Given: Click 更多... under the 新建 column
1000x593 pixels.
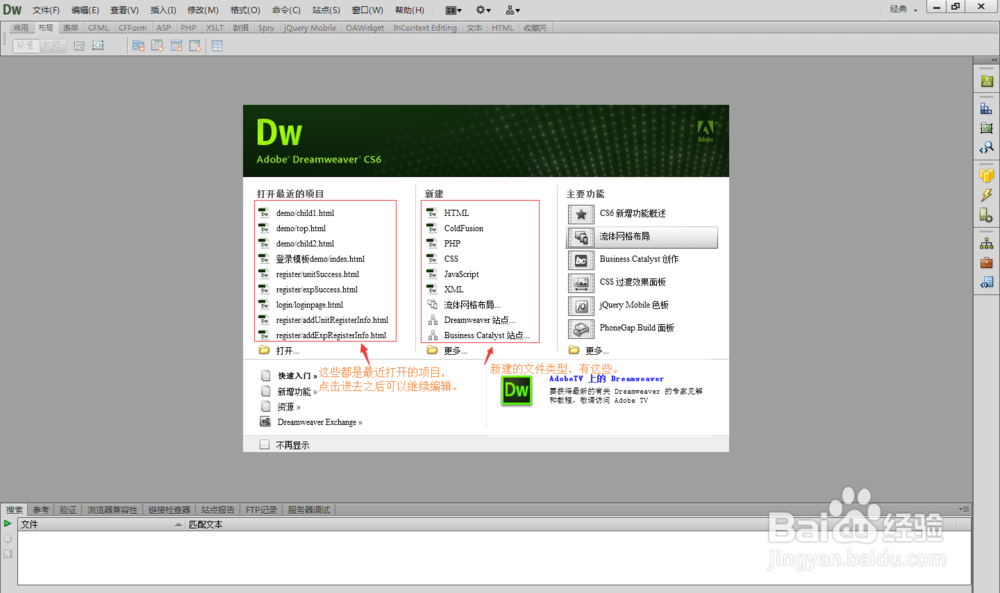Looking at the screenshot, I should point(455,351).
